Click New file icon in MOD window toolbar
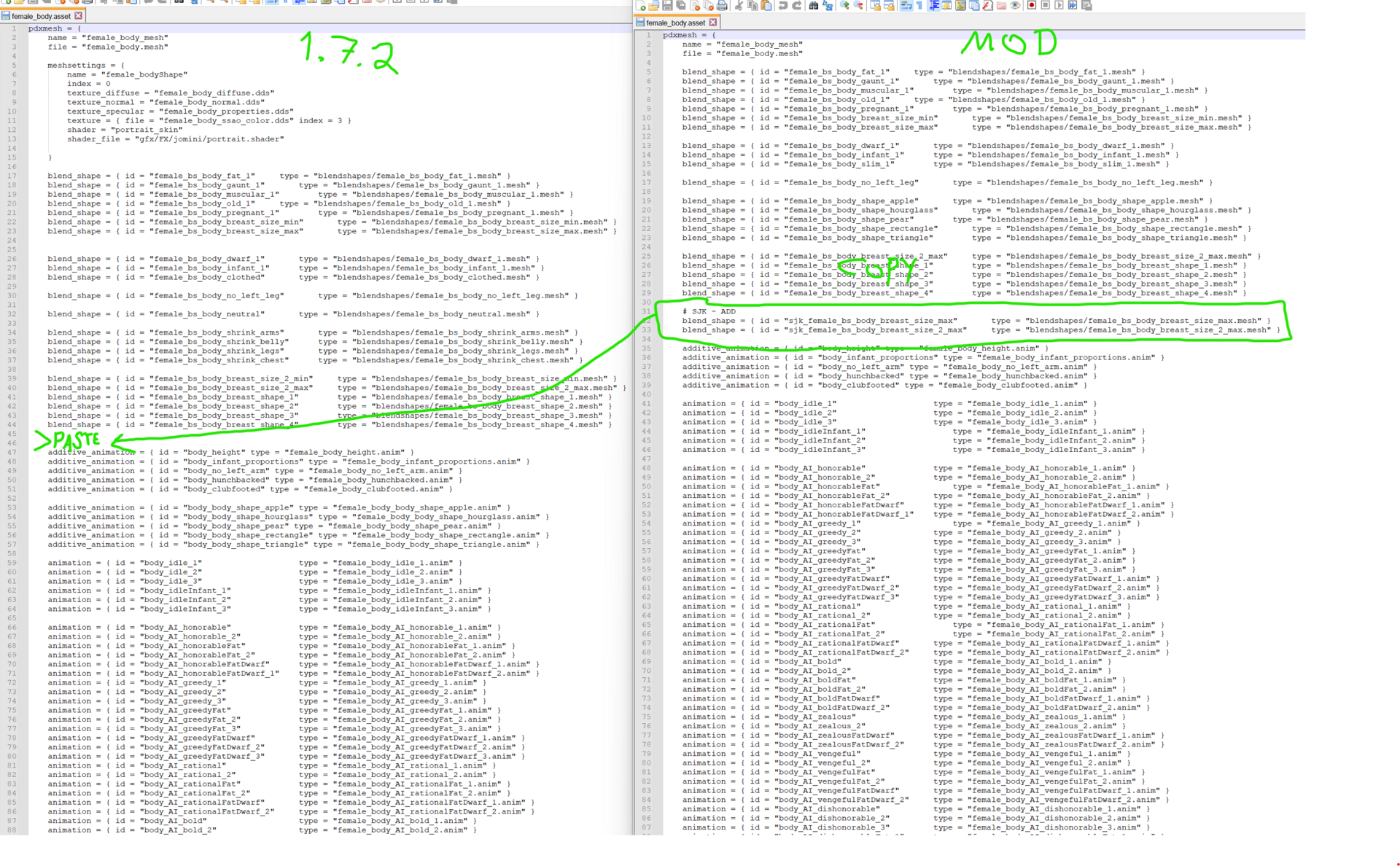Image resolution: width=1400 pixels, height=866 pixels. pyautogui.click(x=640, y=5)
